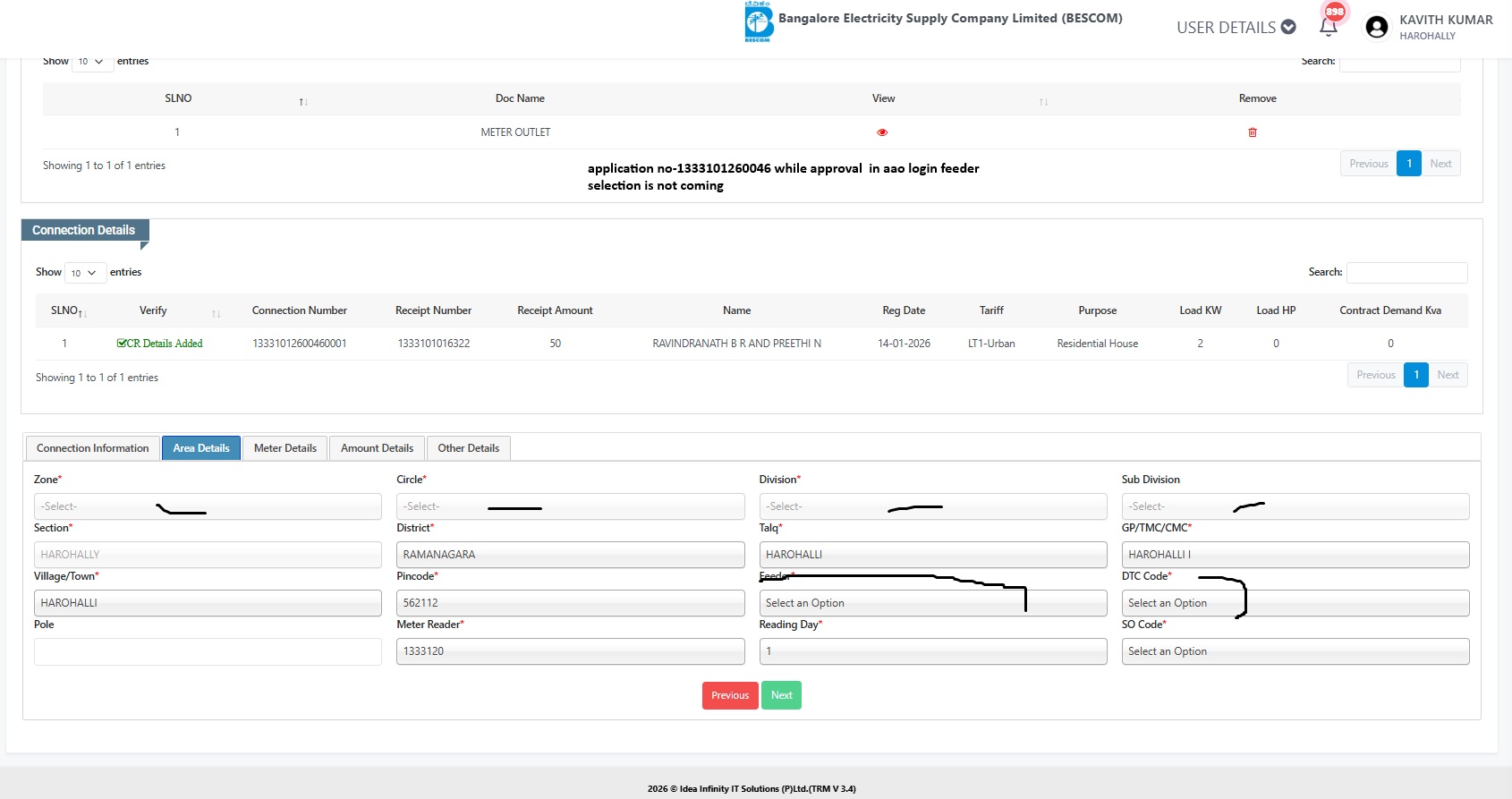The image size is (1512, 799).
Task: Click the Connection Details search box
Action: 1406,273
